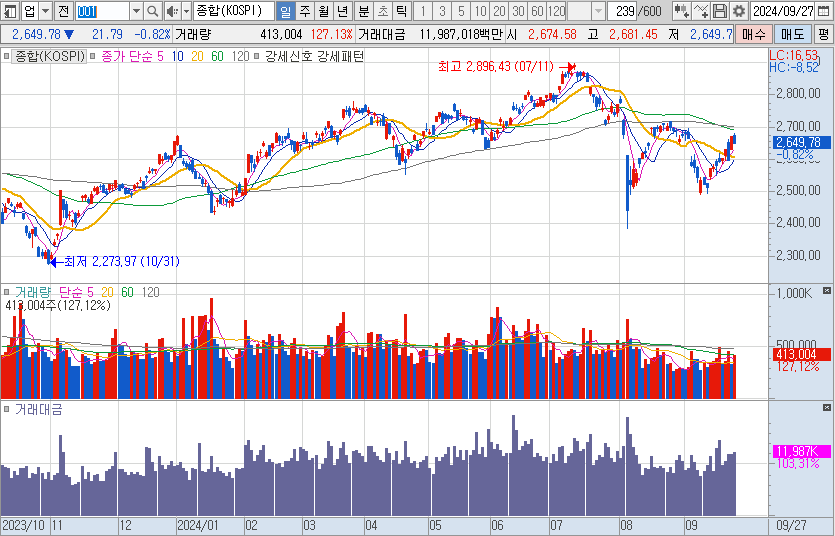Click square marker beside 강세신호 legend
This screenshot has height=536, width=835.
click(x=257, y=56)
